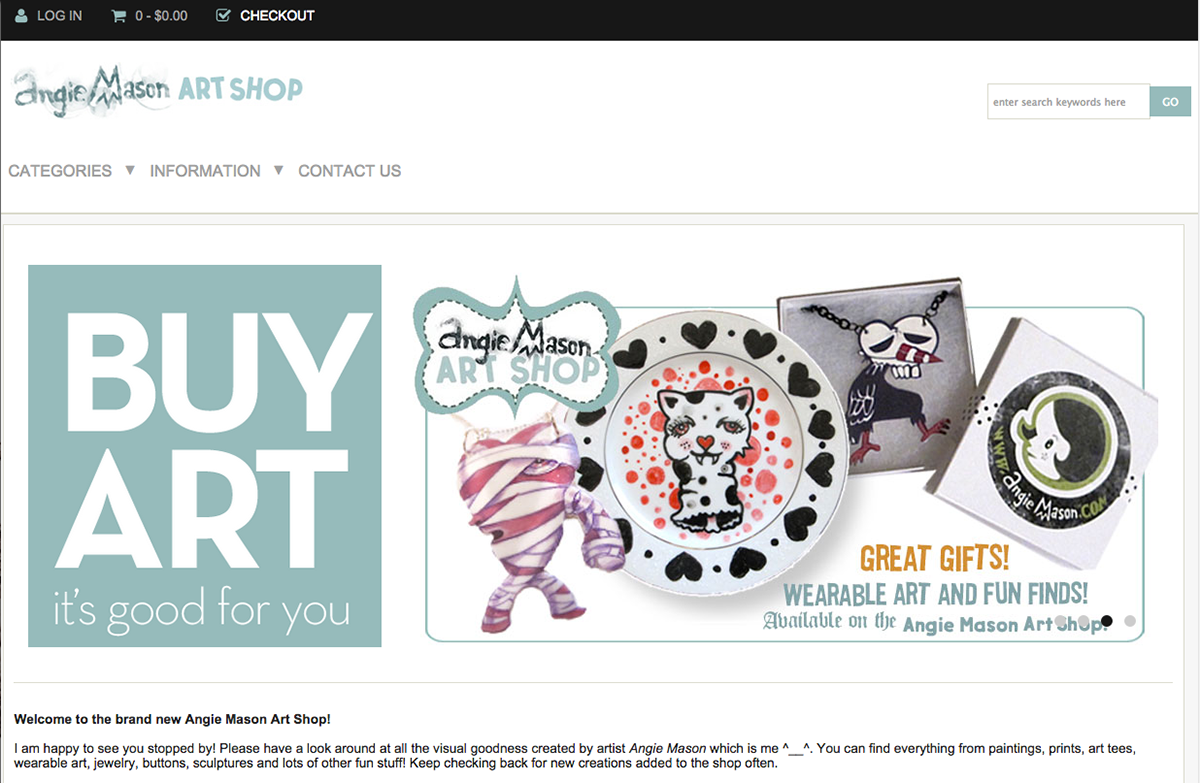Click the CHECKOUT link
1200x783 pixels.
coord(277,16)
